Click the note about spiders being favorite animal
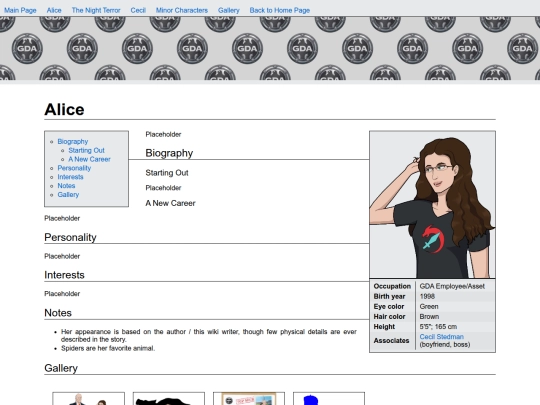Viewport: 540px width, 405px height. [108, 348]
